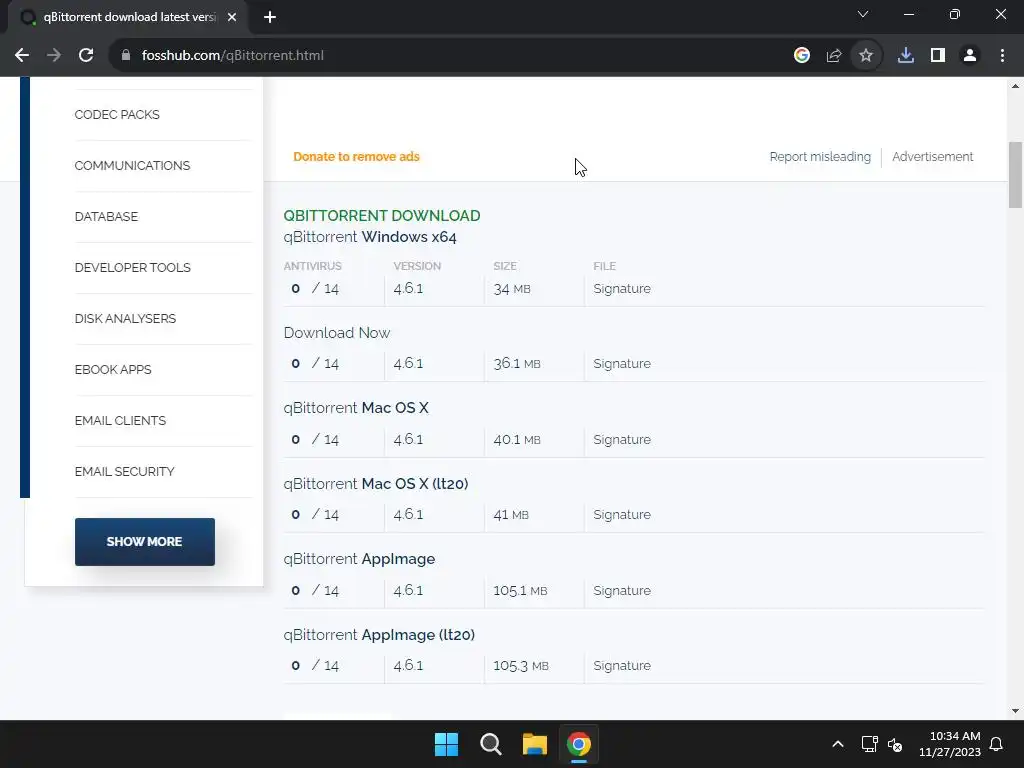Select the qBittorrent download tab
Image resolution: width=1024 pixels, height=768 pixels.
[x=129, y=17]
